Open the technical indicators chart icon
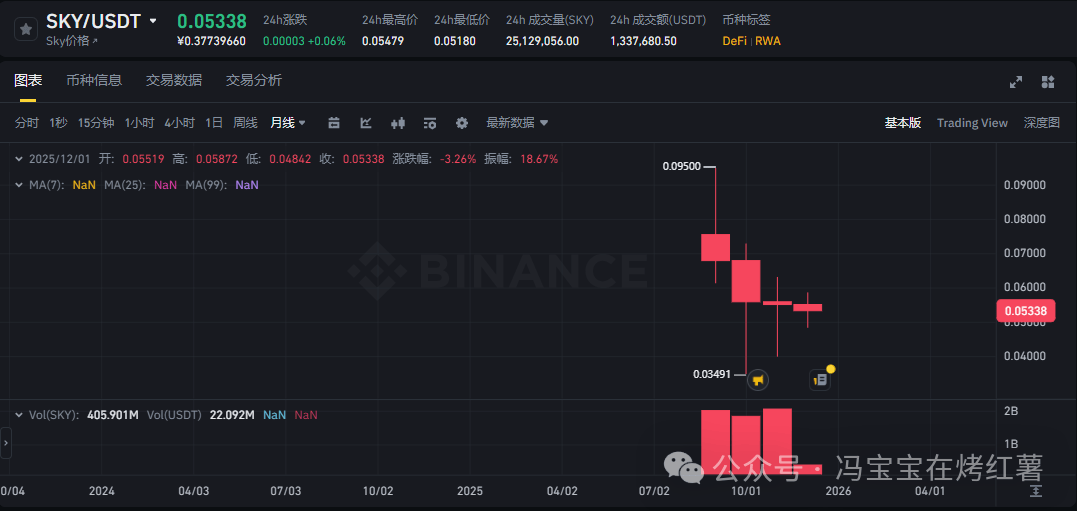This screenshot has height=511, width=1077. [366, 123]
